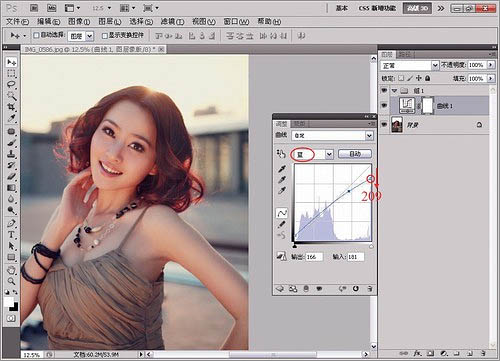This screenshot has width=500, height=361.
Task: Select the Rectangular Marquee tool
Action: pyautogui.click(x=11, y=73)
